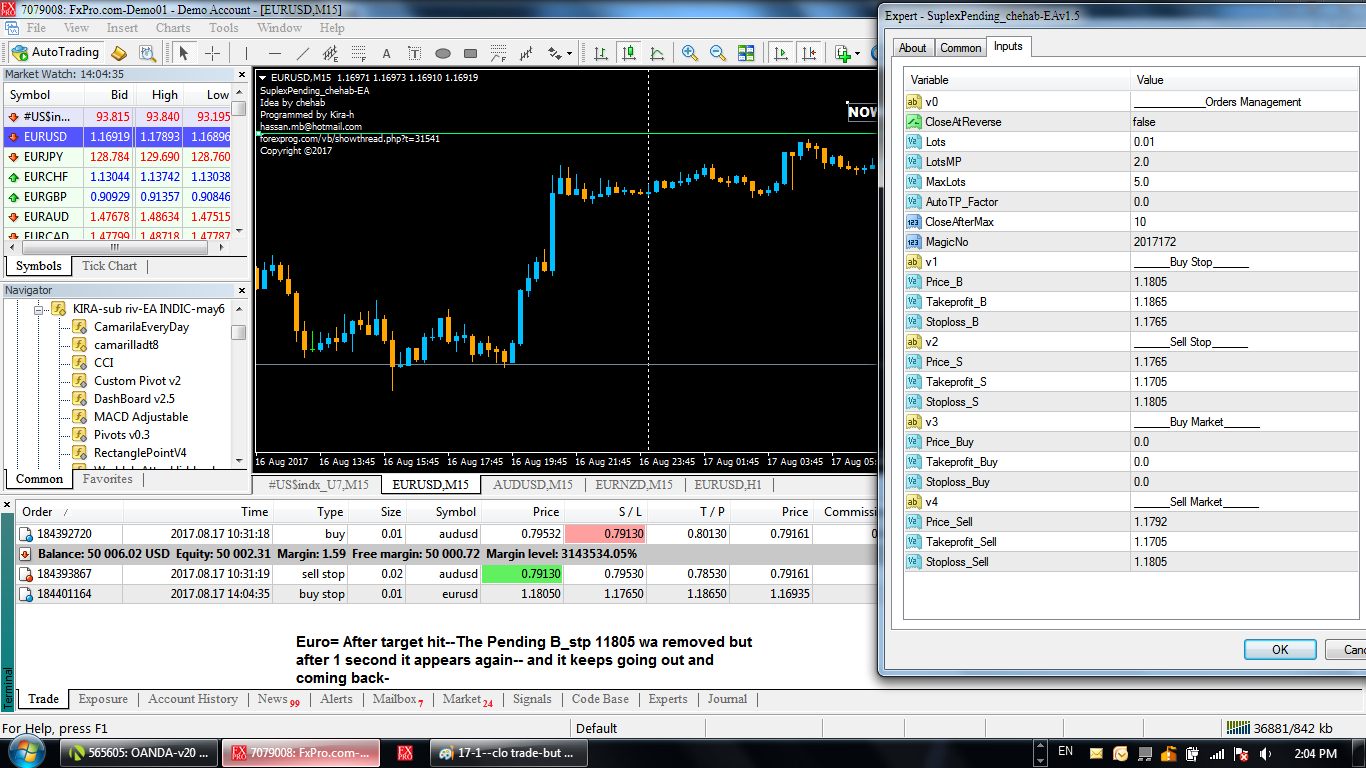The height and width of the screenshot is (768, 1366).
Task: Select CamarilaEveryDay in Navigator
Action: click(141, 327)
